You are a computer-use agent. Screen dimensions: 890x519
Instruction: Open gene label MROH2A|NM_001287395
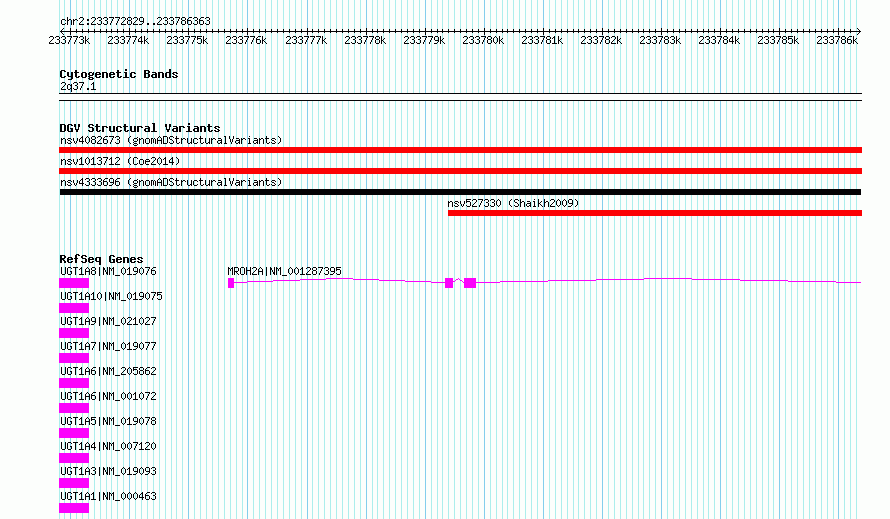click(x=284, y=271)
